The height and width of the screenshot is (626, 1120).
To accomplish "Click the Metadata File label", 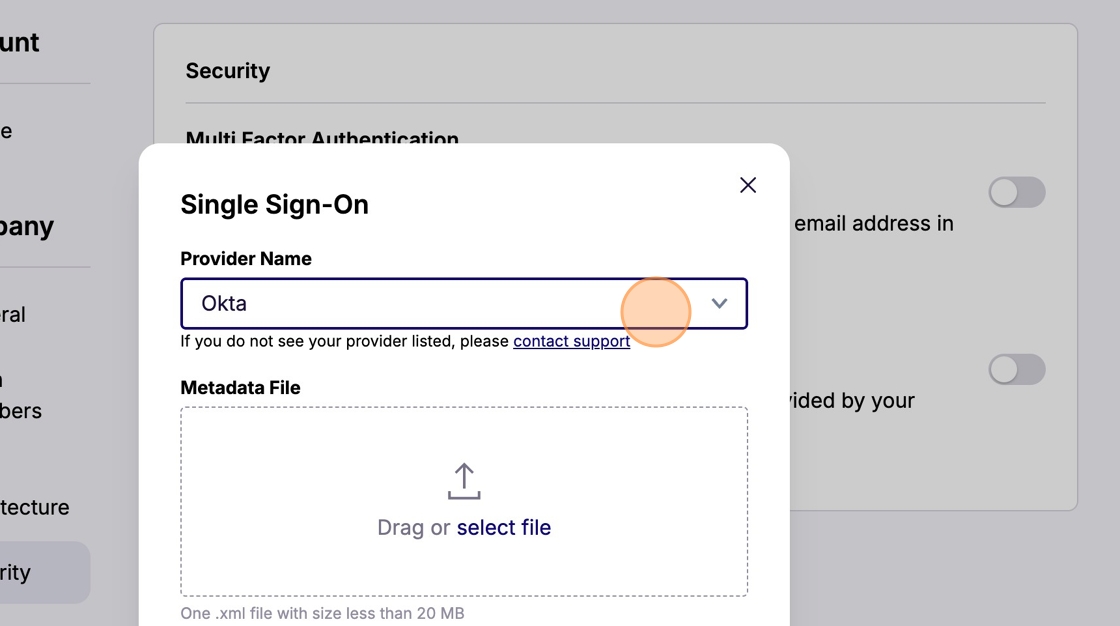I will click(240, 387).
